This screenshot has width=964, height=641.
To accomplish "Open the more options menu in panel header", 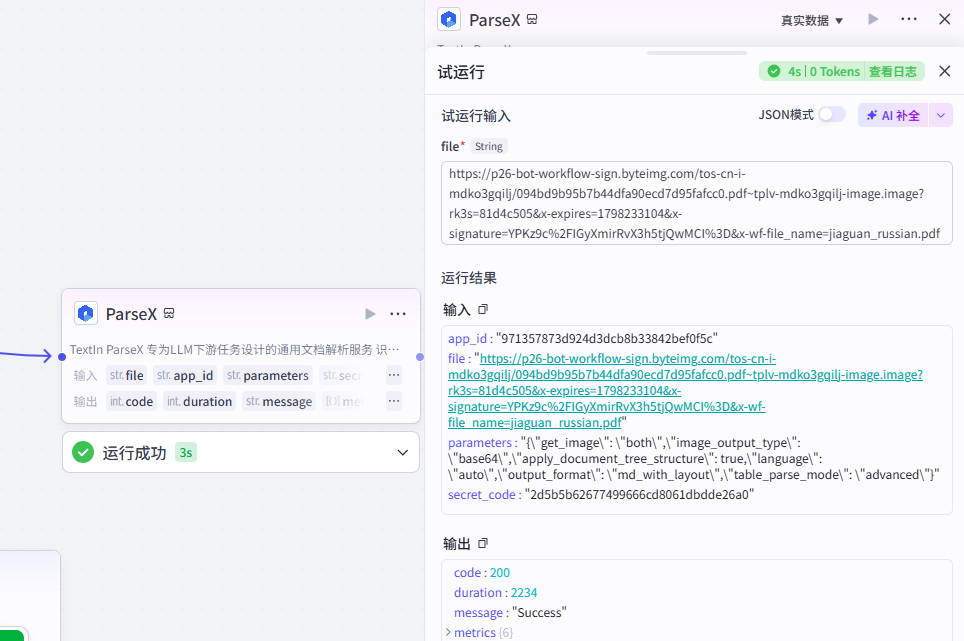I will pos(909,20).
